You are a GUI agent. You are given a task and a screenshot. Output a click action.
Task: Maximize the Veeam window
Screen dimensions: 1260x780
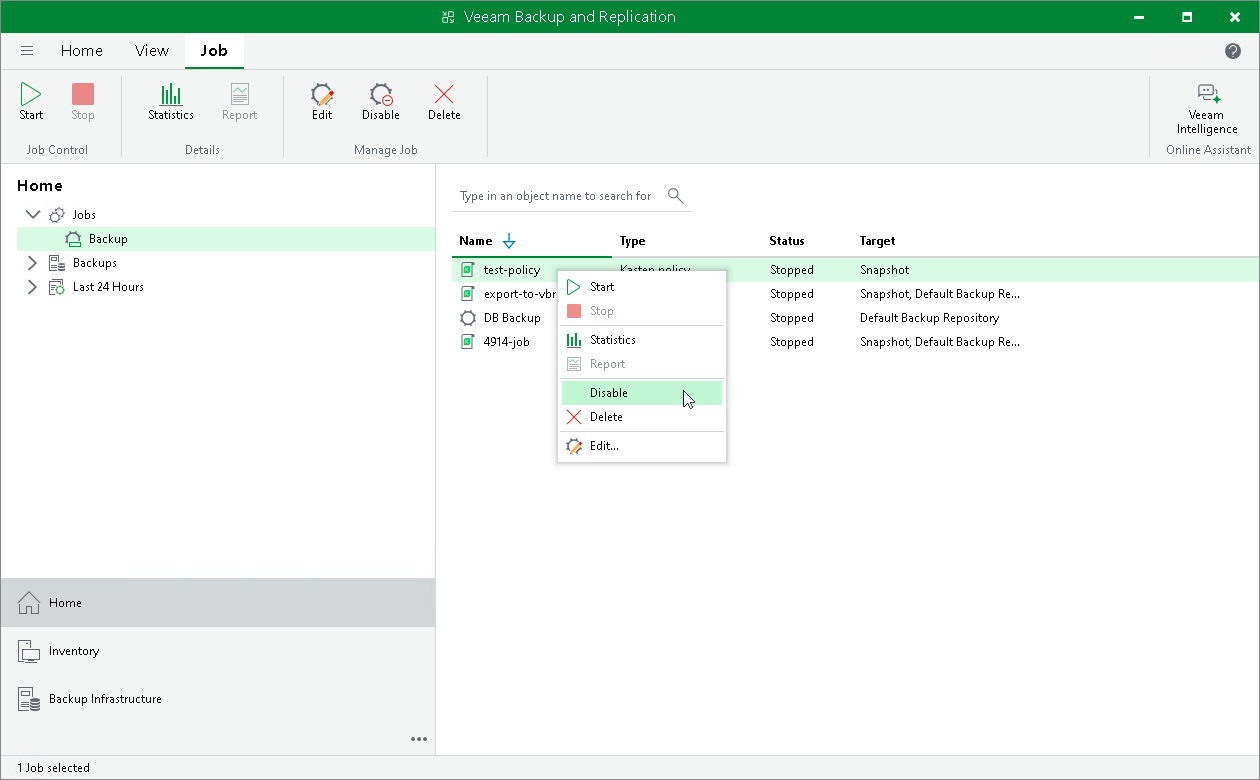pyautogui.click(x=1187, y=17)
